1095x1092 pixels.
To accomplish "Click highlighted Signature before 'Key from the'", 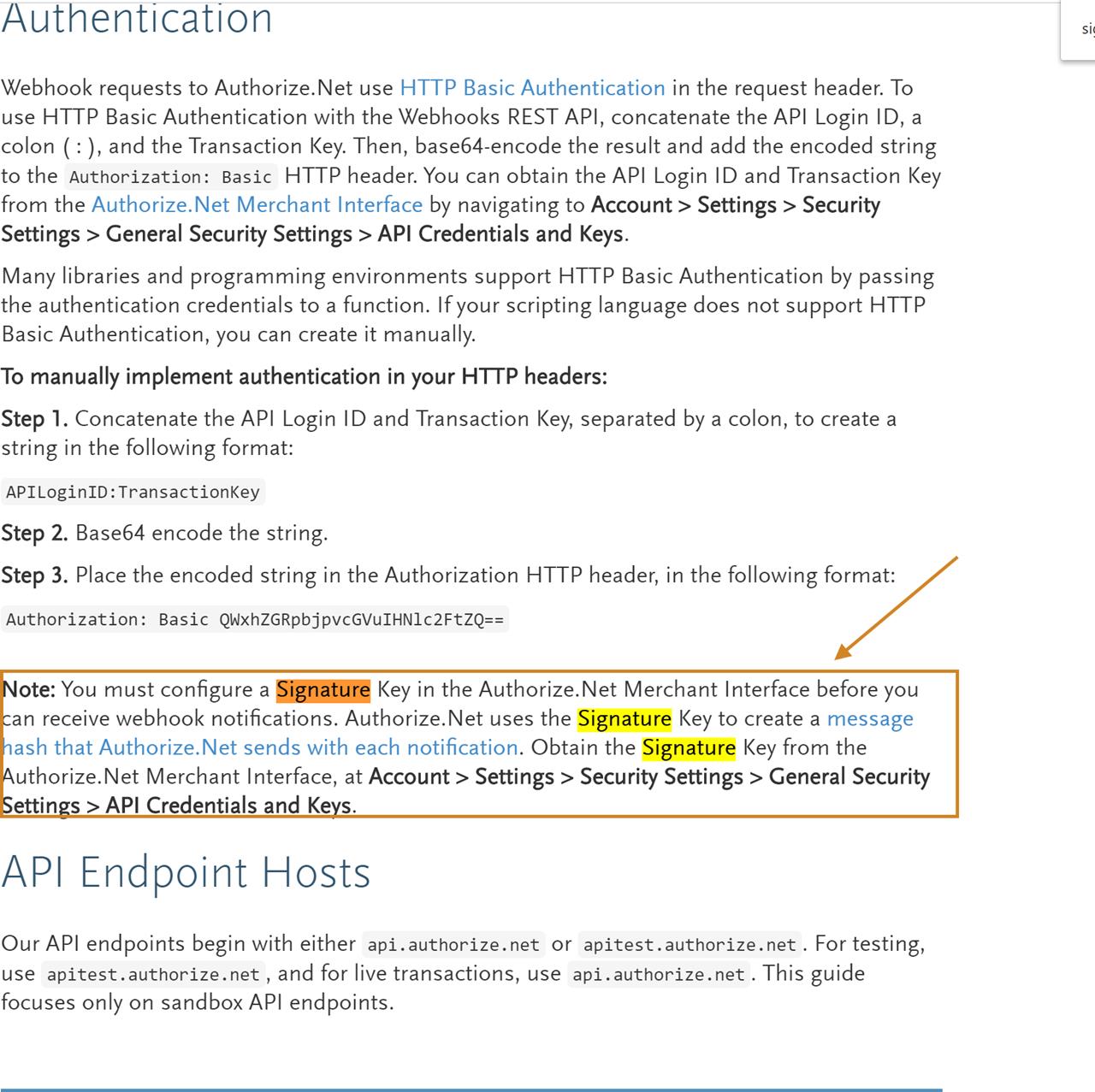I will (689, 748).
